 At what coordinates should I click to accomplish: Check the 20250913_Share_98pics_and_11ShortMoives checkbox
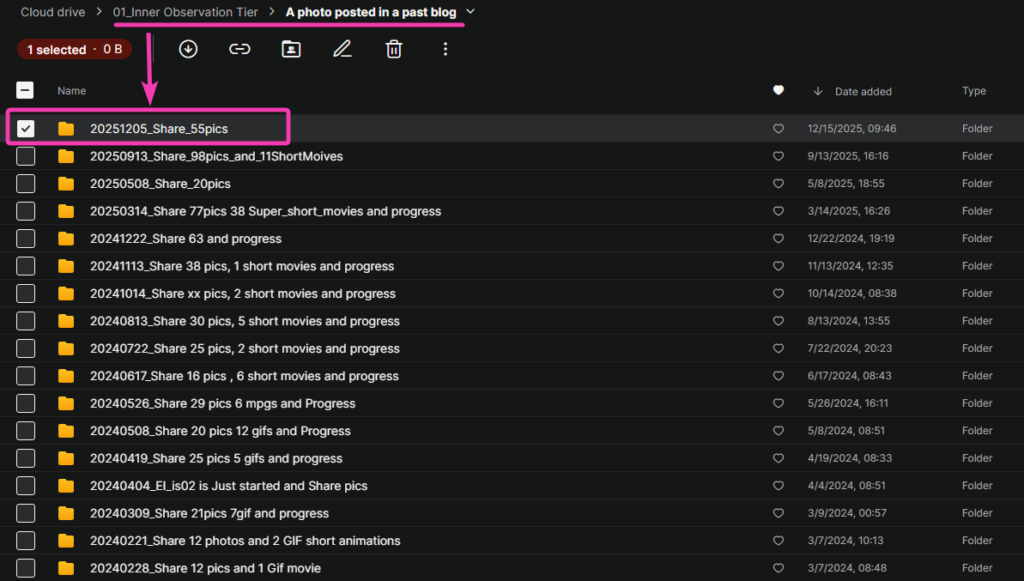pos(26,156)
